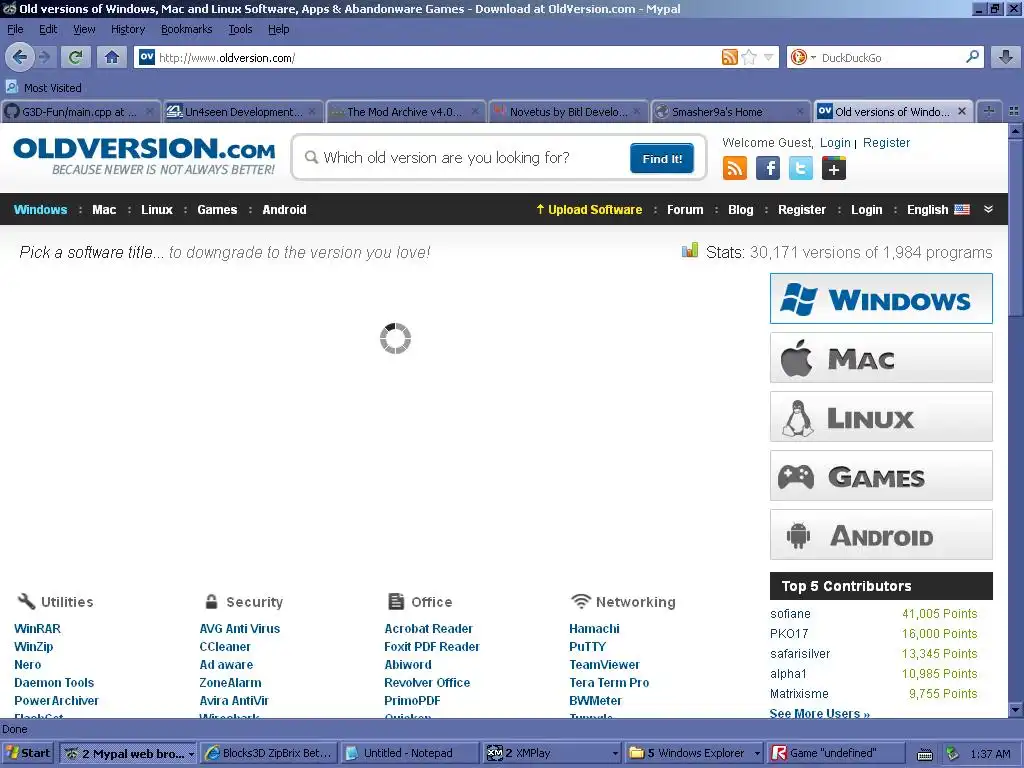Viewport: 1024px width, 768px height.
Task: Open the XMPlay taskbar group
Action: (x=552, y=753)
